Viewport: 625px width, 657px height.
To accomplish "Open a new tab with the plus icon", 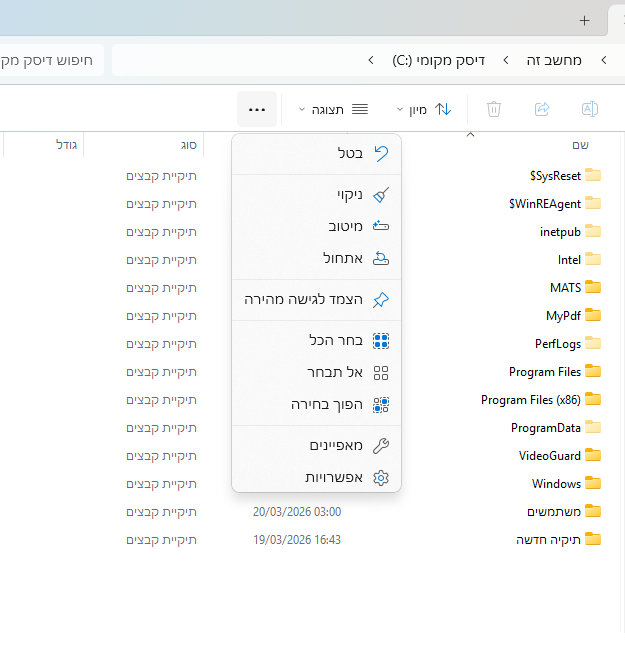I will click(x=585, y=20).
